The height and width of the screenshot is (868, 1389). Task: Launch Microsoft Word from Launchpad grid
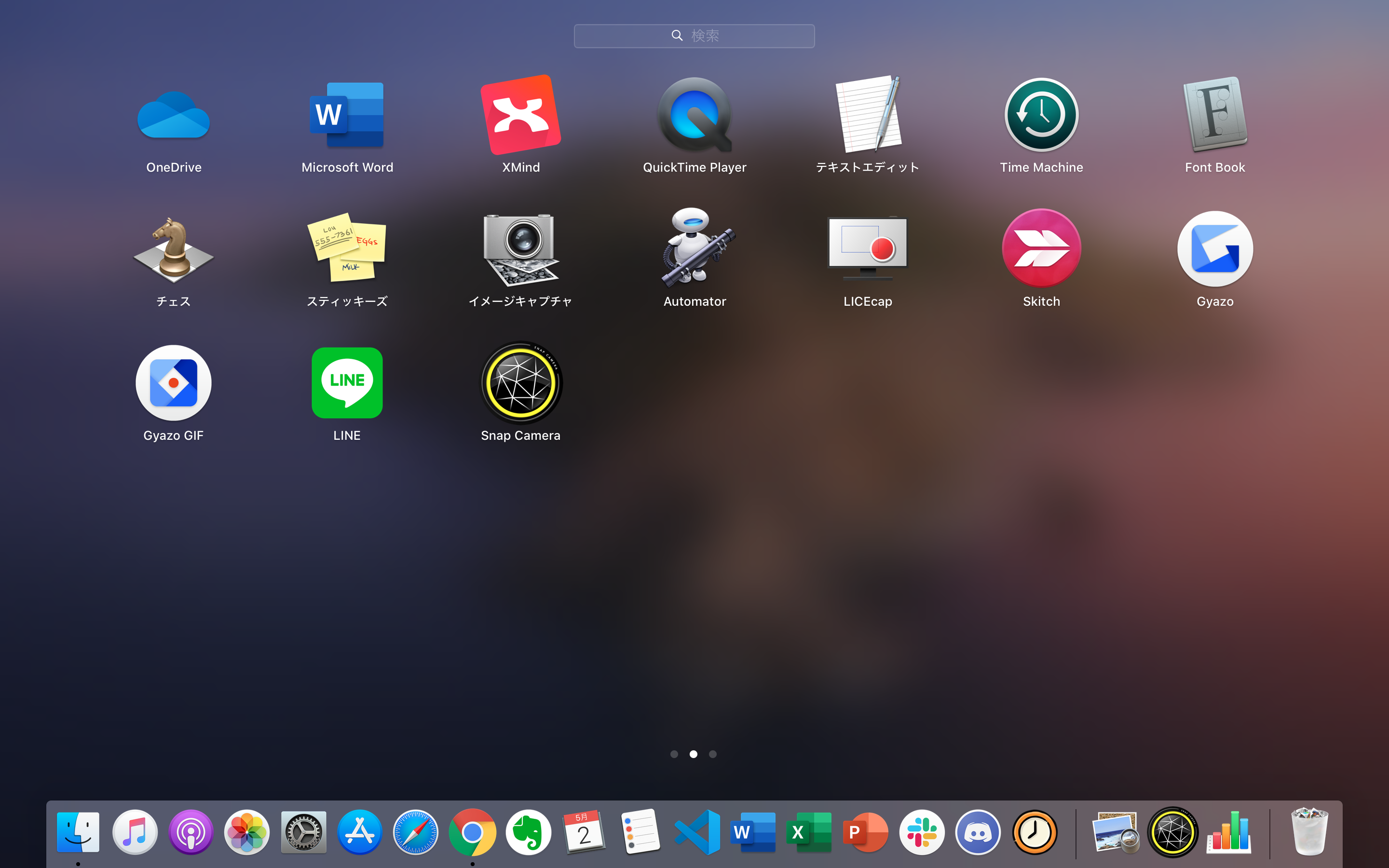pyautogui.click(x=347, y=115)
